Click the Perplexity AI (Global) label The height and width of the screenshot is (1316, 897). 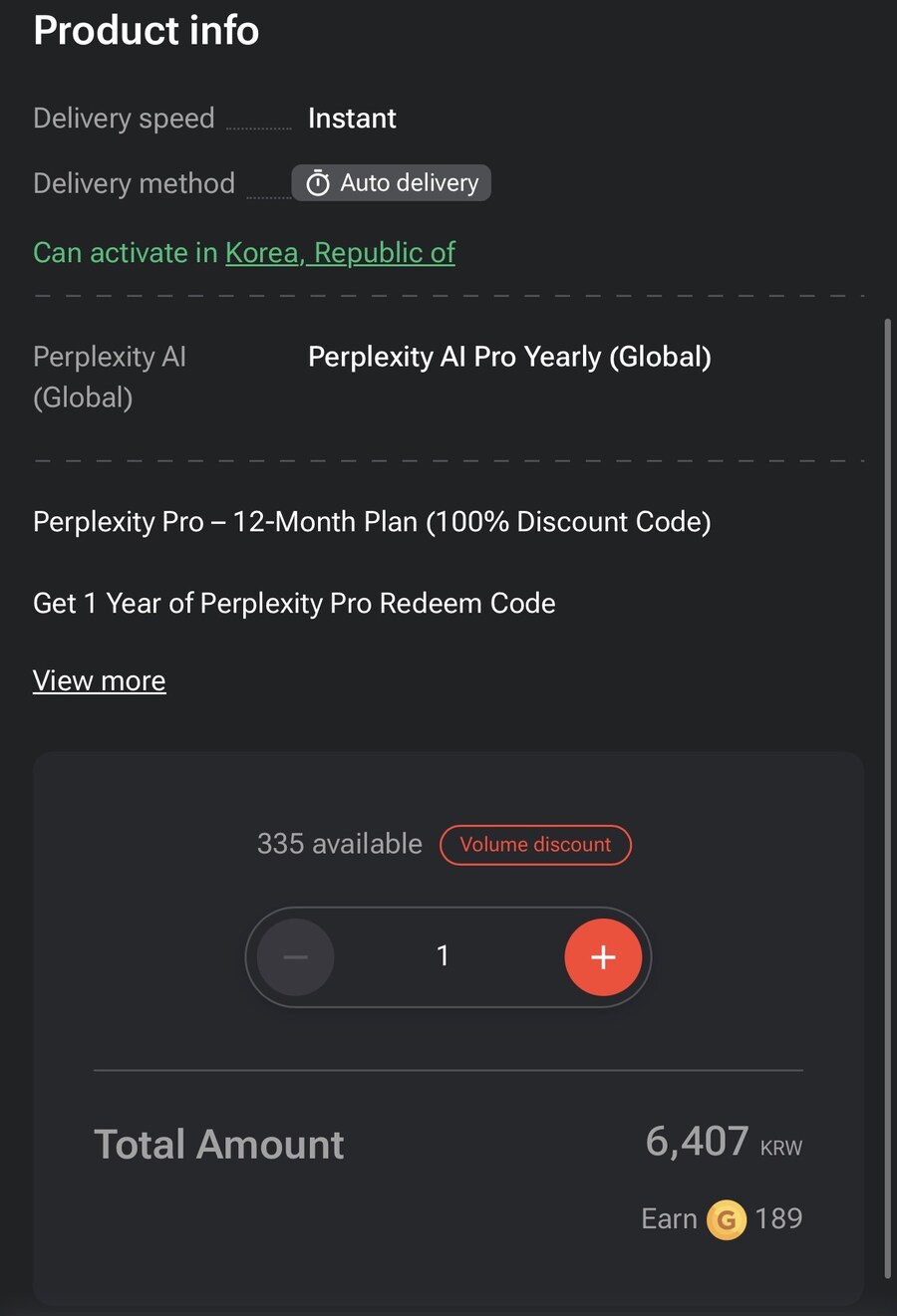click(110, 377)
